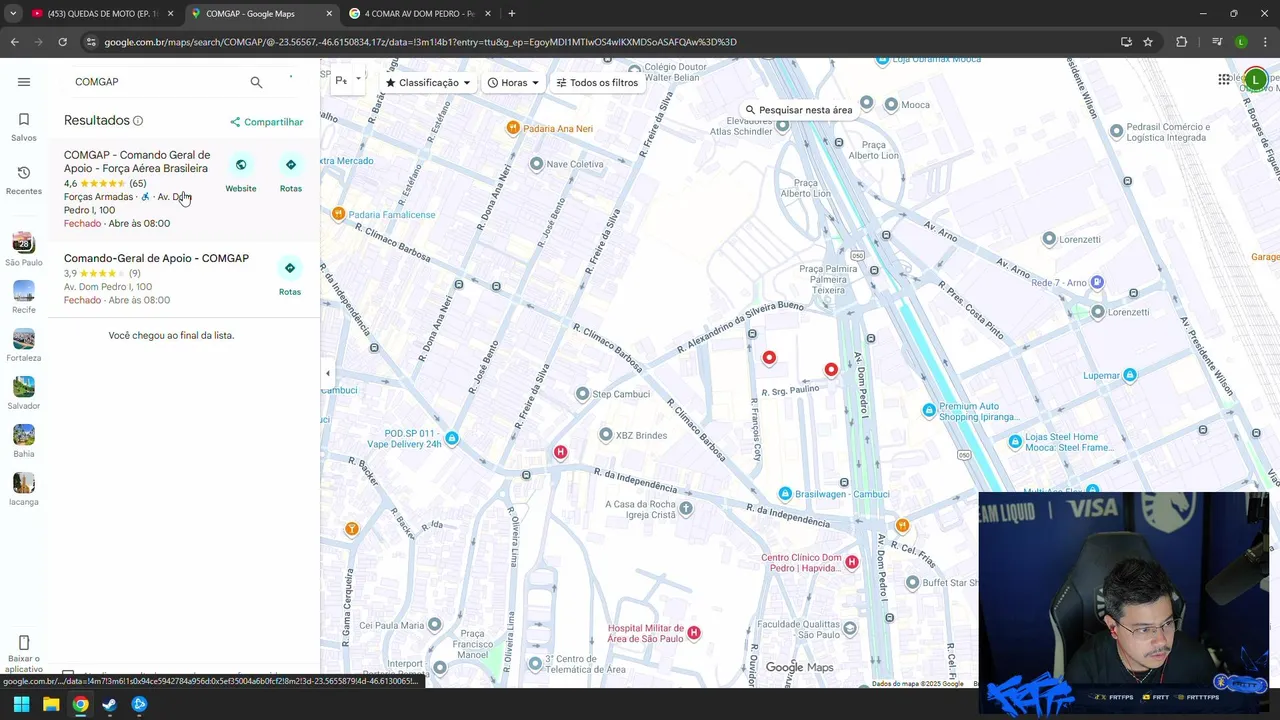This screenshot has height=720, width=1280.
Task: Select the red result pin near R. Srg. Paulino
Action: click(x=831, y=370)
